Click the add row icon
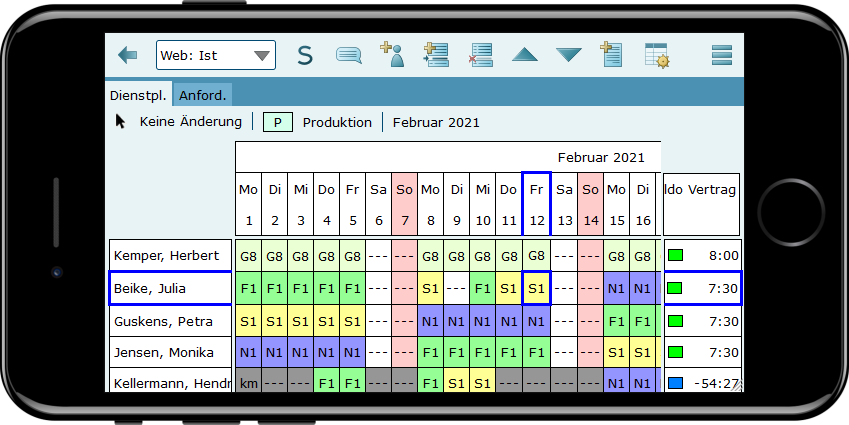The width and height of the screenshot is (849, 425). pyautogui.click(x=435, y=54)
